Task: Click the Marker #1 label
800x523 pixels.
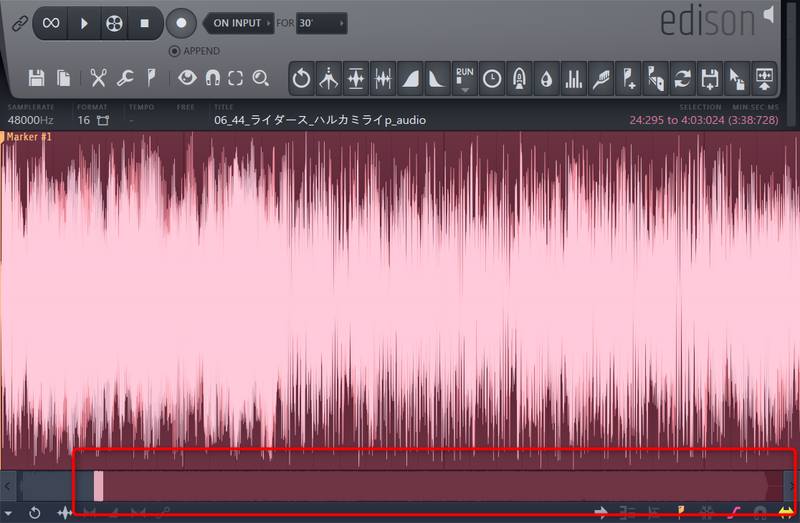Action: 30,137
